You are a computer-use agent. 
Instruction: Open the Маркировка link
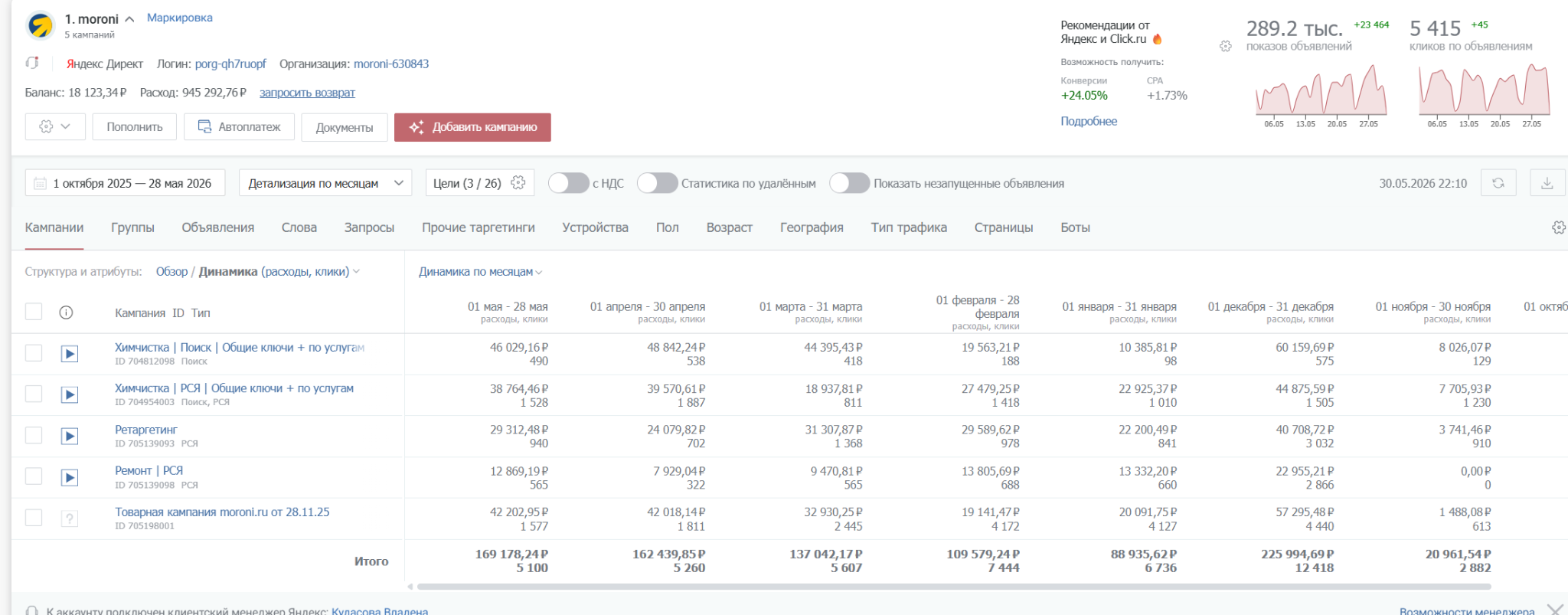[180, 18]
